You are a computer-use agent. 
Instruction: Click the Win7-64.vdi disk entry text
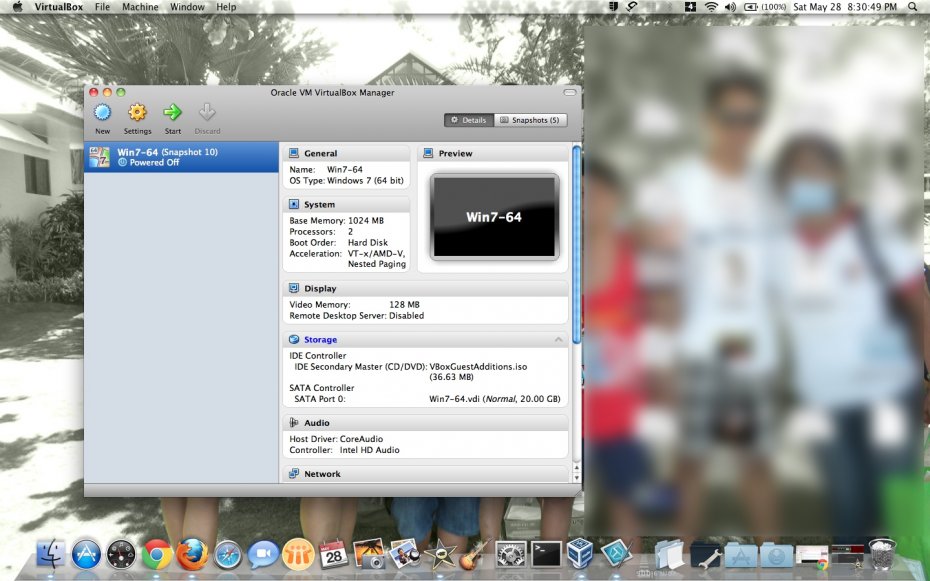tap(495, 399)
